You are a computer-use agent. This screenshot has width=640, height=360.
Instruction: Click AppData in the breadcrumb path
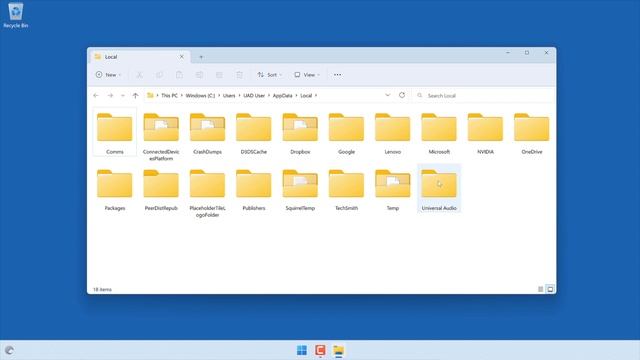(282, 96)
